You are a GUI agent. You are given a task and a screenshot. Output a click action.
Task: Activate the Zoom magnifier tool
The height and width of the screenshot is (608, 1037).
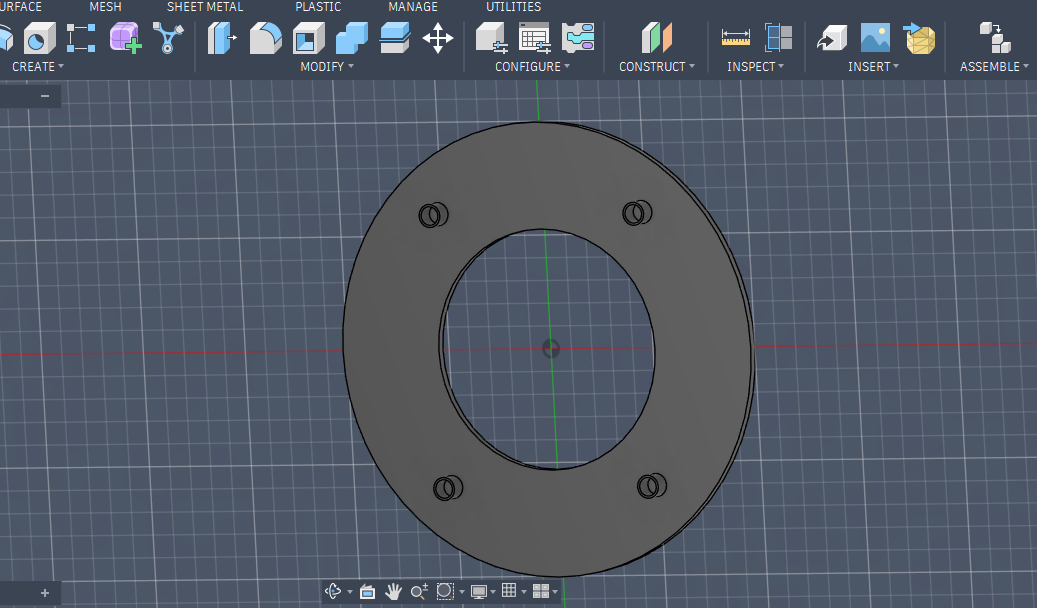(x=419, y=591)
